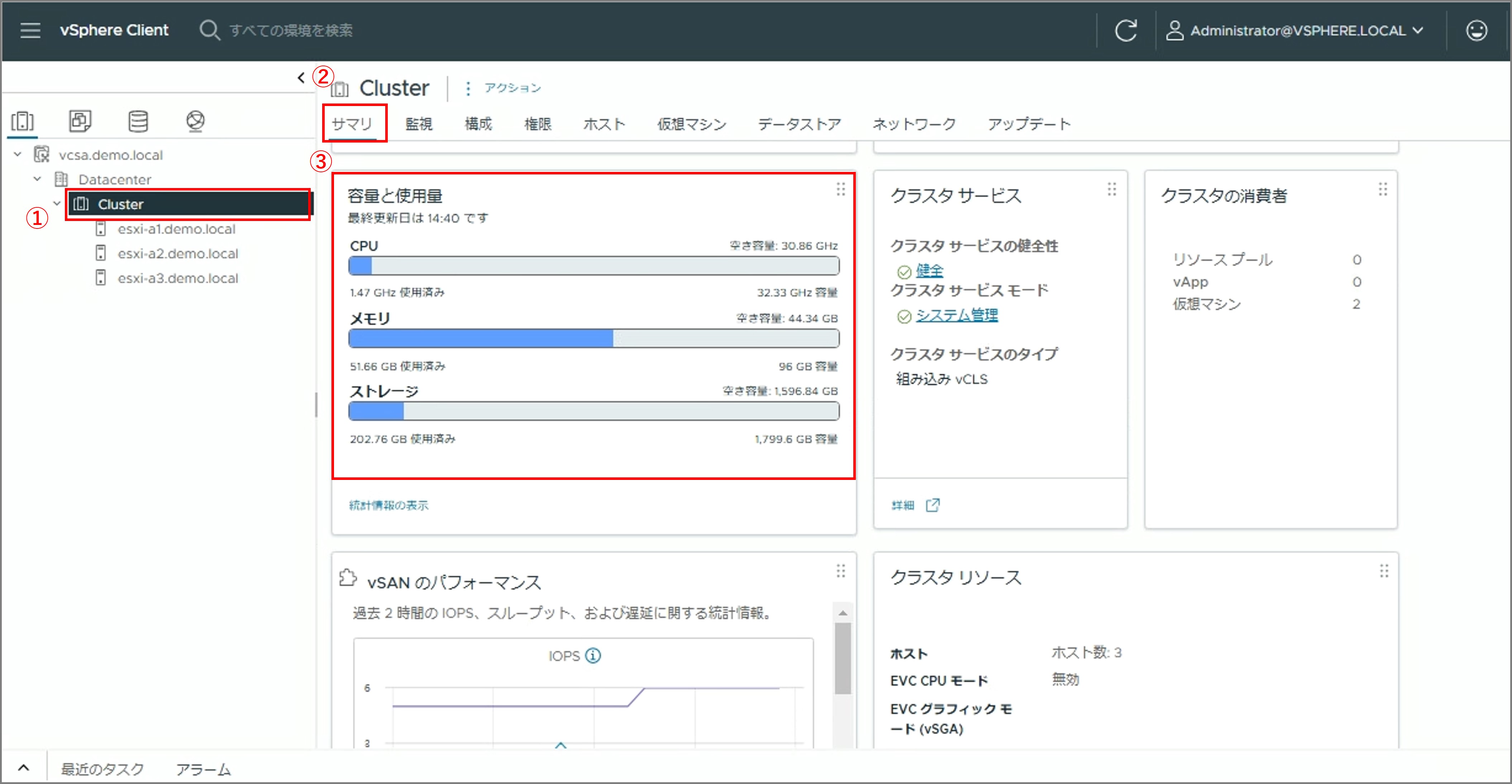This screenshot has height=784, width=1512.
Task: Click host icon beside esxi-a2.demo.local
Action: (x=101, y=253)
